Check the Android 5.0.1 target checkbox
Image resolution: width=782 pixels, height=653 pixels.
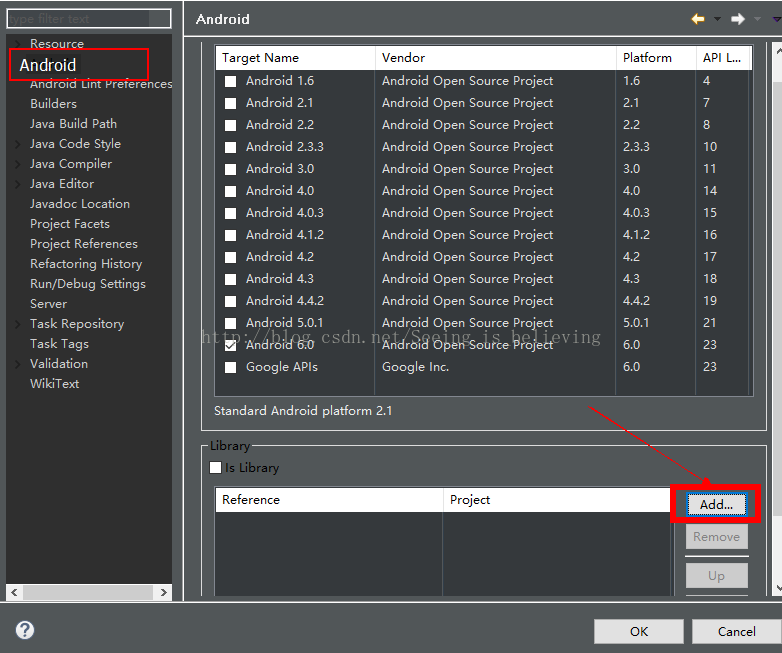click(x=230, y=323)
